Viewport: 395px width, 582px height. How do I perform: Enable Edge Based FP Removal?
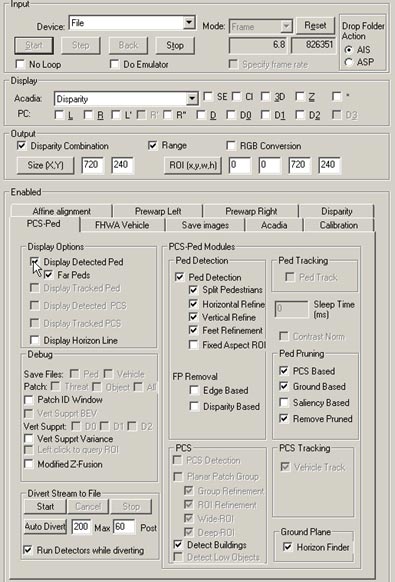pos(194,390)
